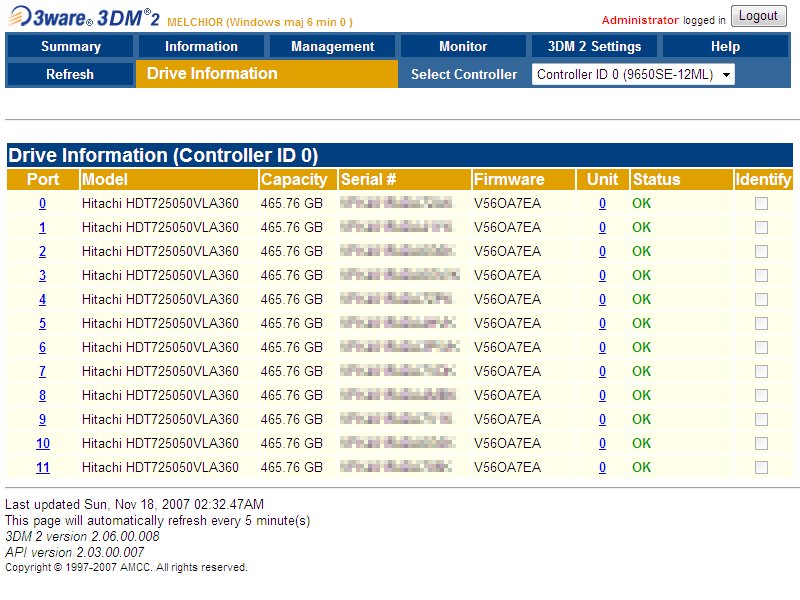This screenshot has width=800, height=600.
Task: Open unit 0 link in port 7 row
Action: [x=603, y=371]
